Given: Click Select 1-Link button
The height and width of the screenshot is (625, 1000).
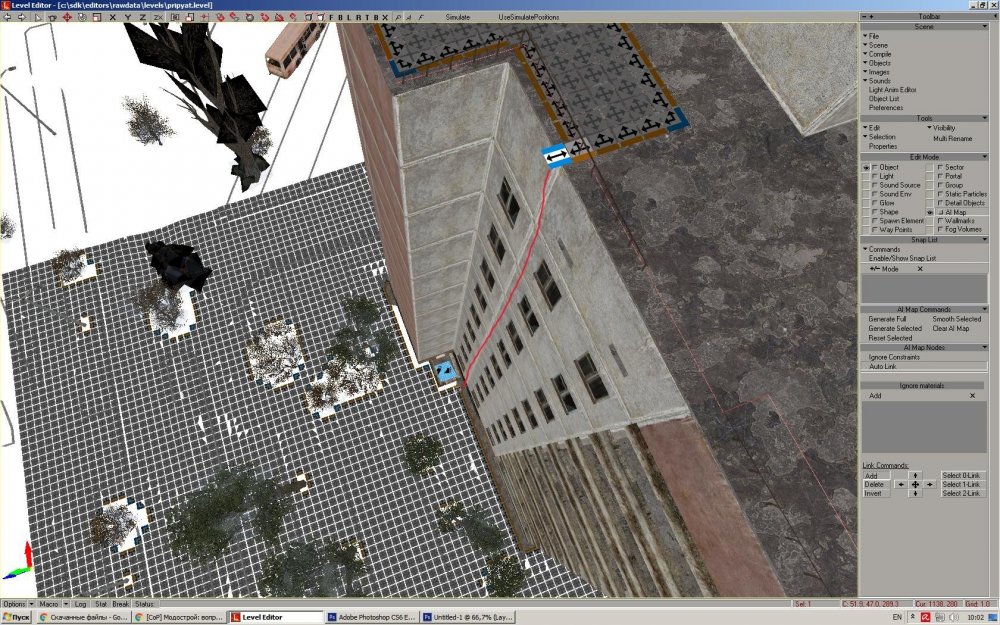Looking at the screenshot, I should (x=961, y=484).
